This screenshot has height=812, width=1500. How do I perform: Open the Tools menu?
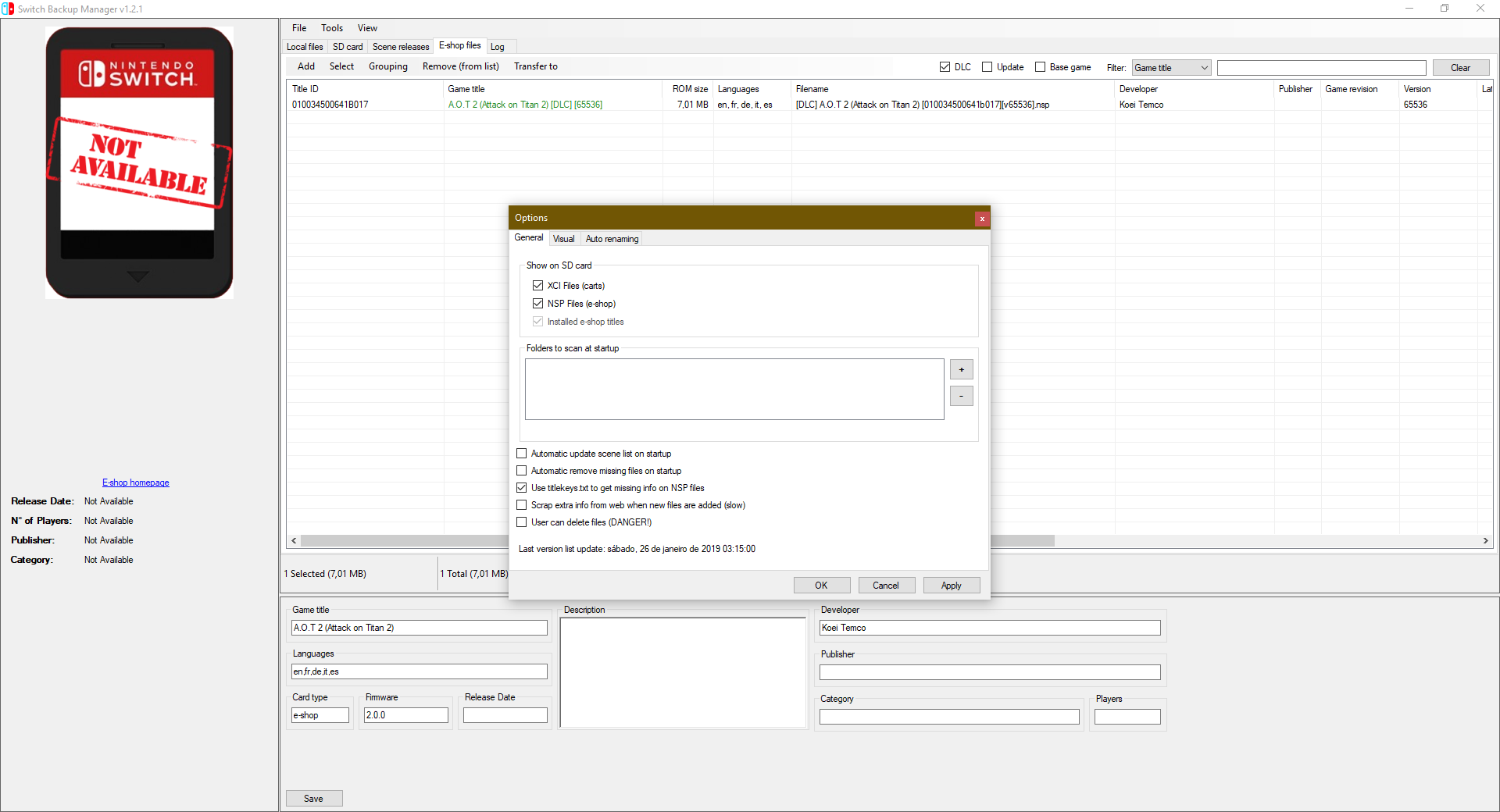tap(332, 28)
